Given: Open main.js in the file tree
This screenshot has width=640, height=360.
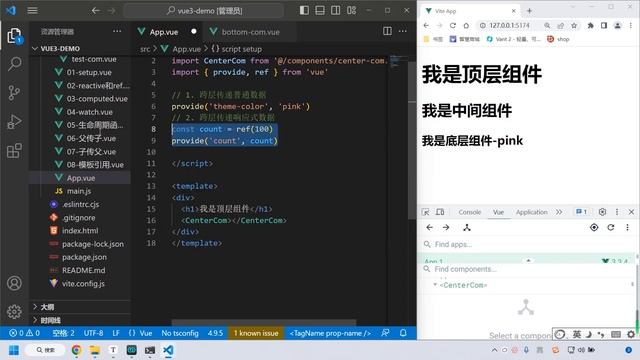Looking at the screenshot, I should (78, 191).
